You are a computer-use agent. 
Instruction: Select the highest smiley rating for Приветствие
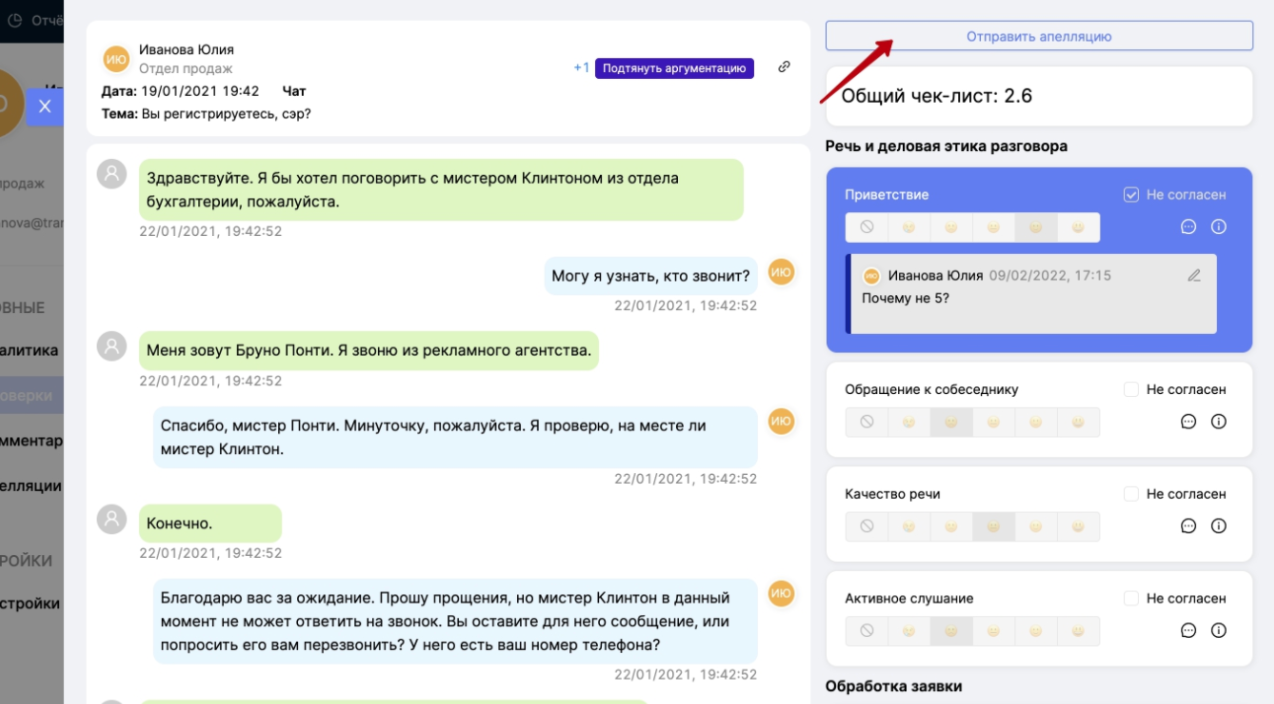tap(1077, 227)
